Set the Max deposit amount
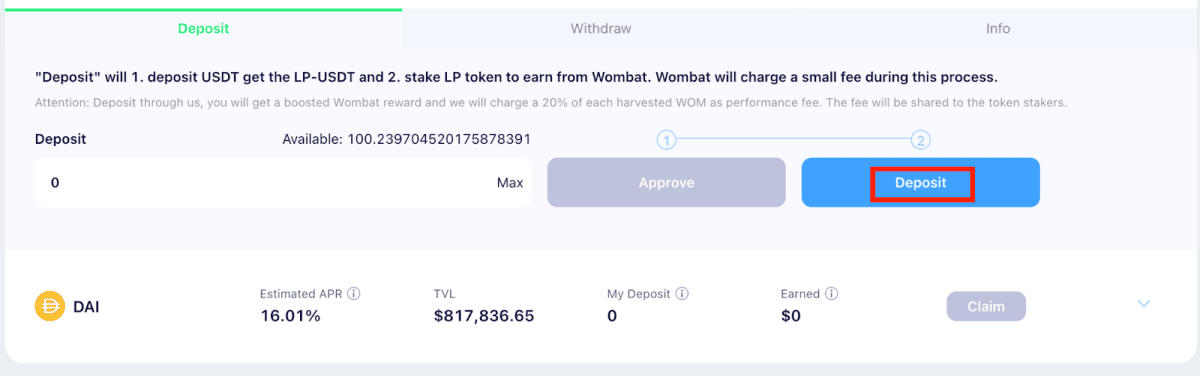This screenshot has height=376, width=1200. point(510,183)
